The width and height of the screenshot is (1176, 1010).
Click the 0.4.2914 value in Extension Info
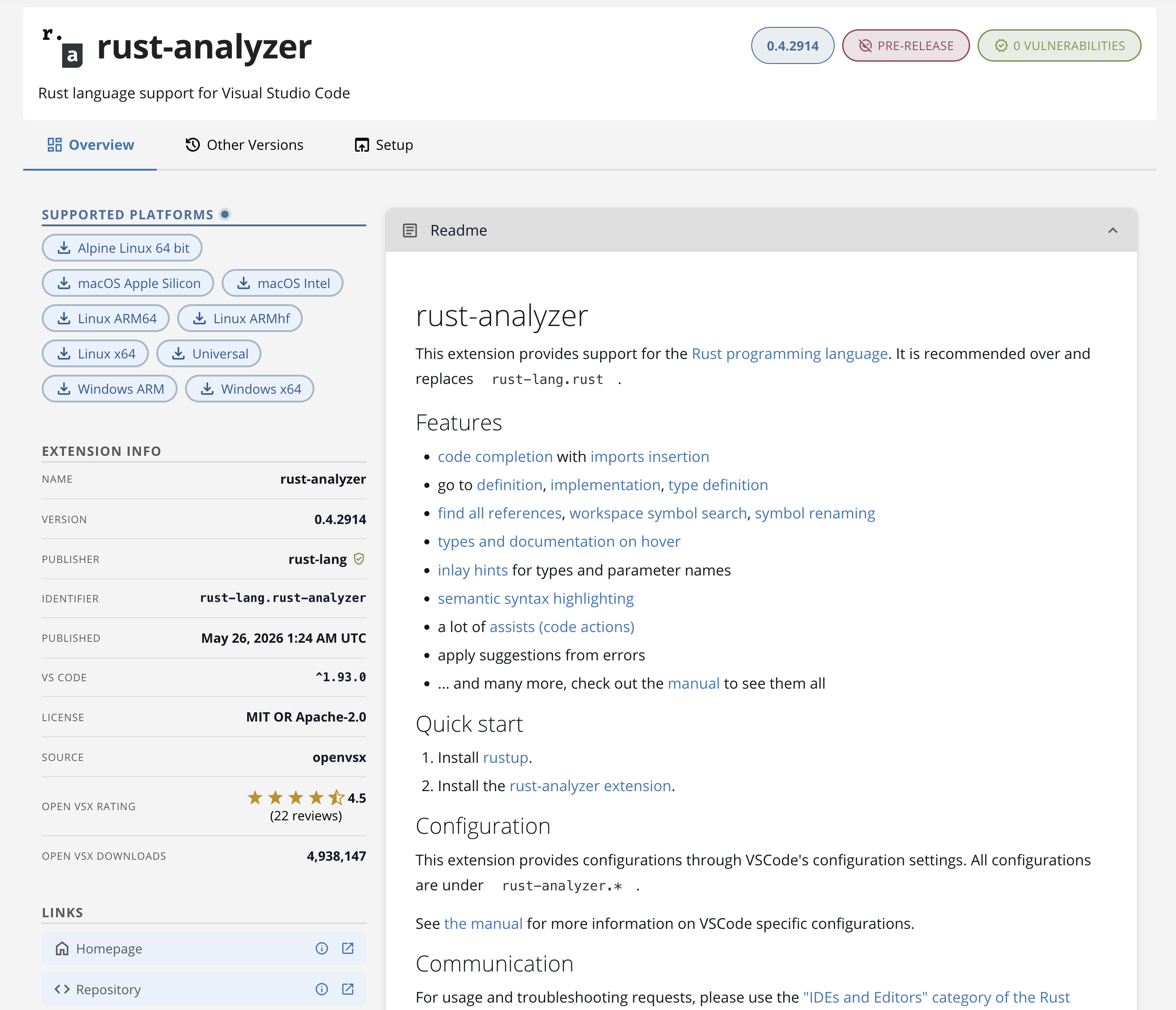pos(340,519)
